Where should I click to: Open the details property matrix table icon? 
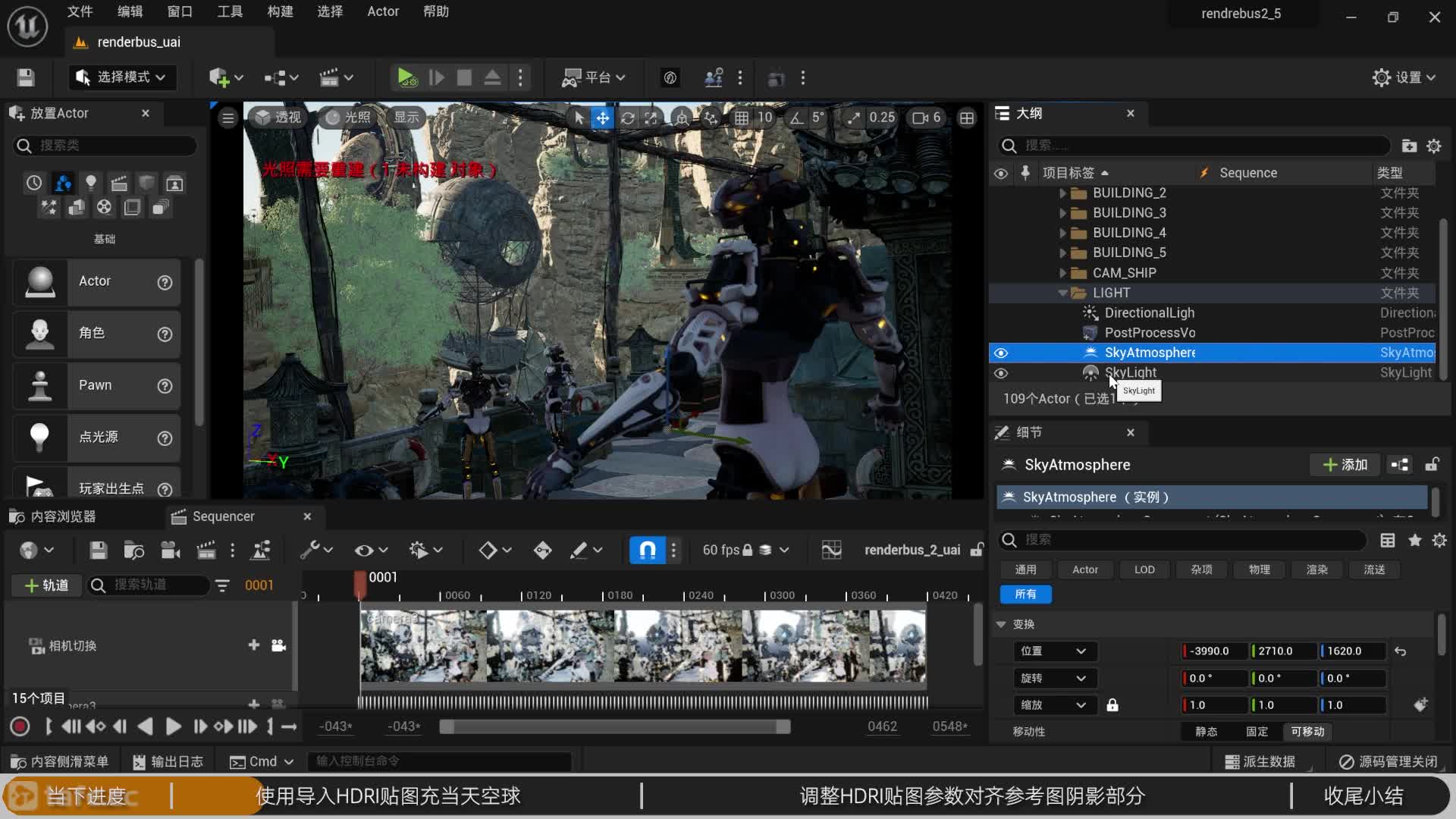point(1388,540)
